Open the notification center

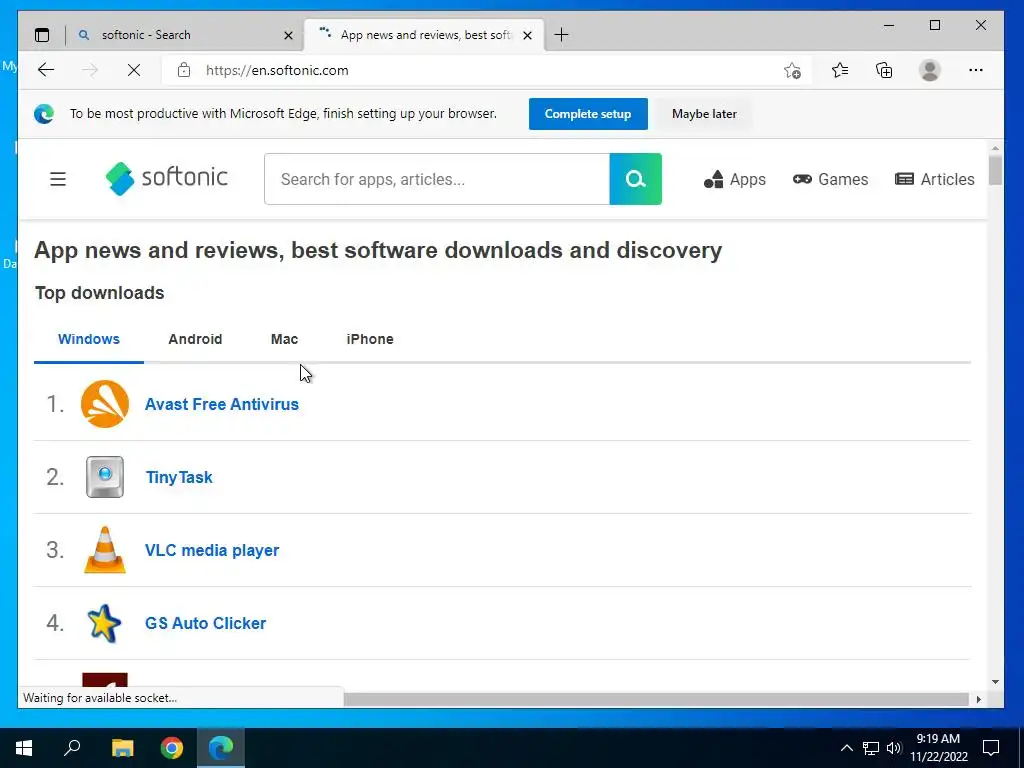(991, 748)
